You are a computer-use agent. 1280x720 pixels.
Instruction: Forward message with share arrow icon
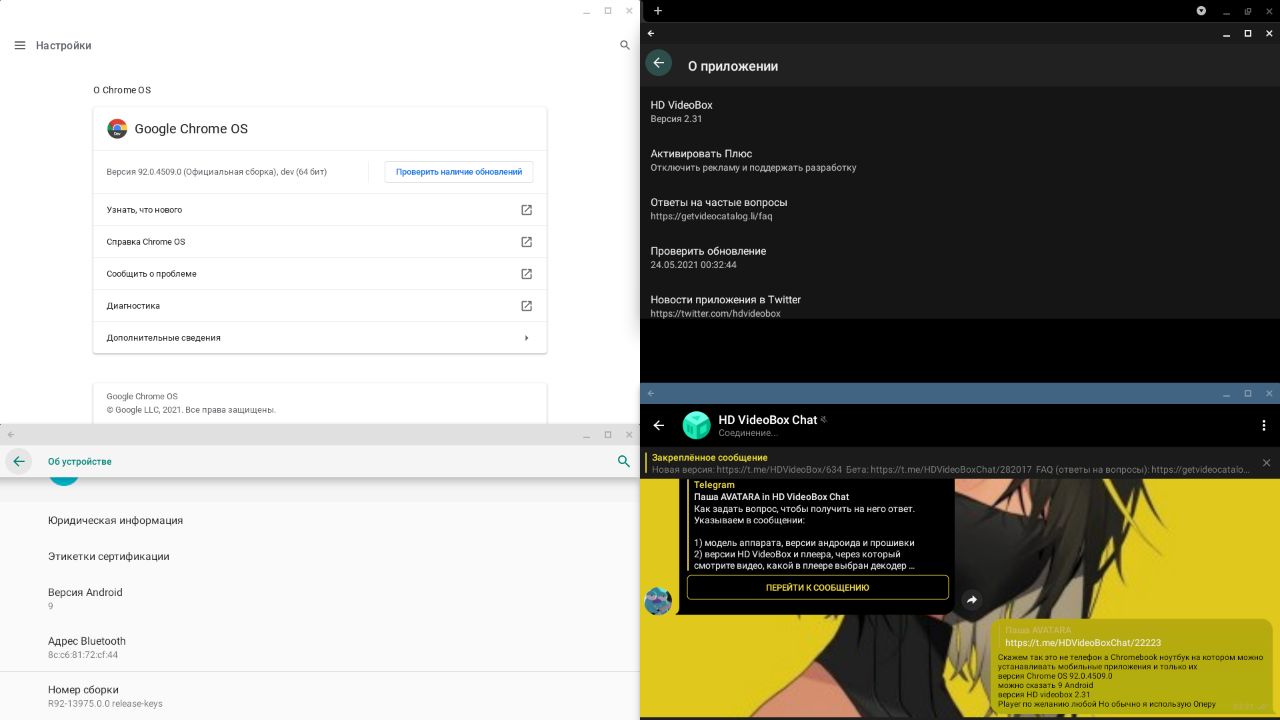coord(971,600)
